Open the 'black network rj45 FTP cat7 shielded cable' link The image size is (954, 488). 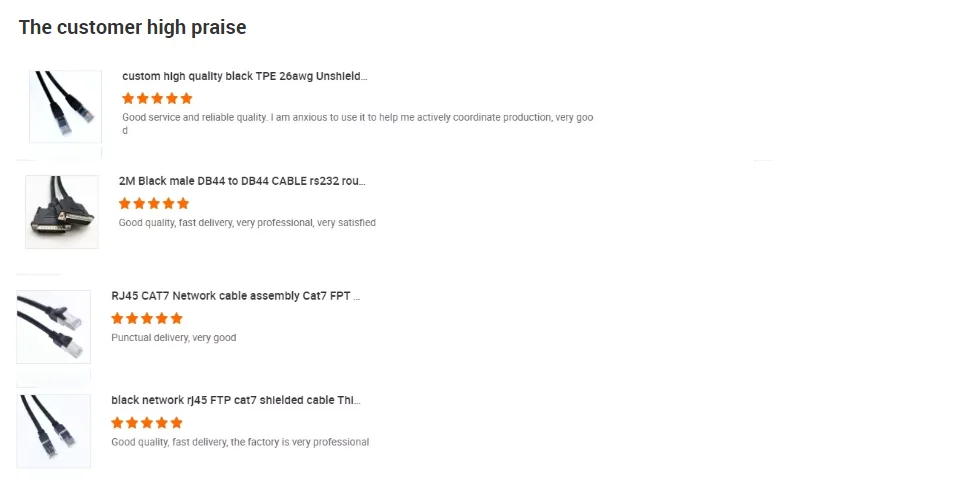click(235, 400)
